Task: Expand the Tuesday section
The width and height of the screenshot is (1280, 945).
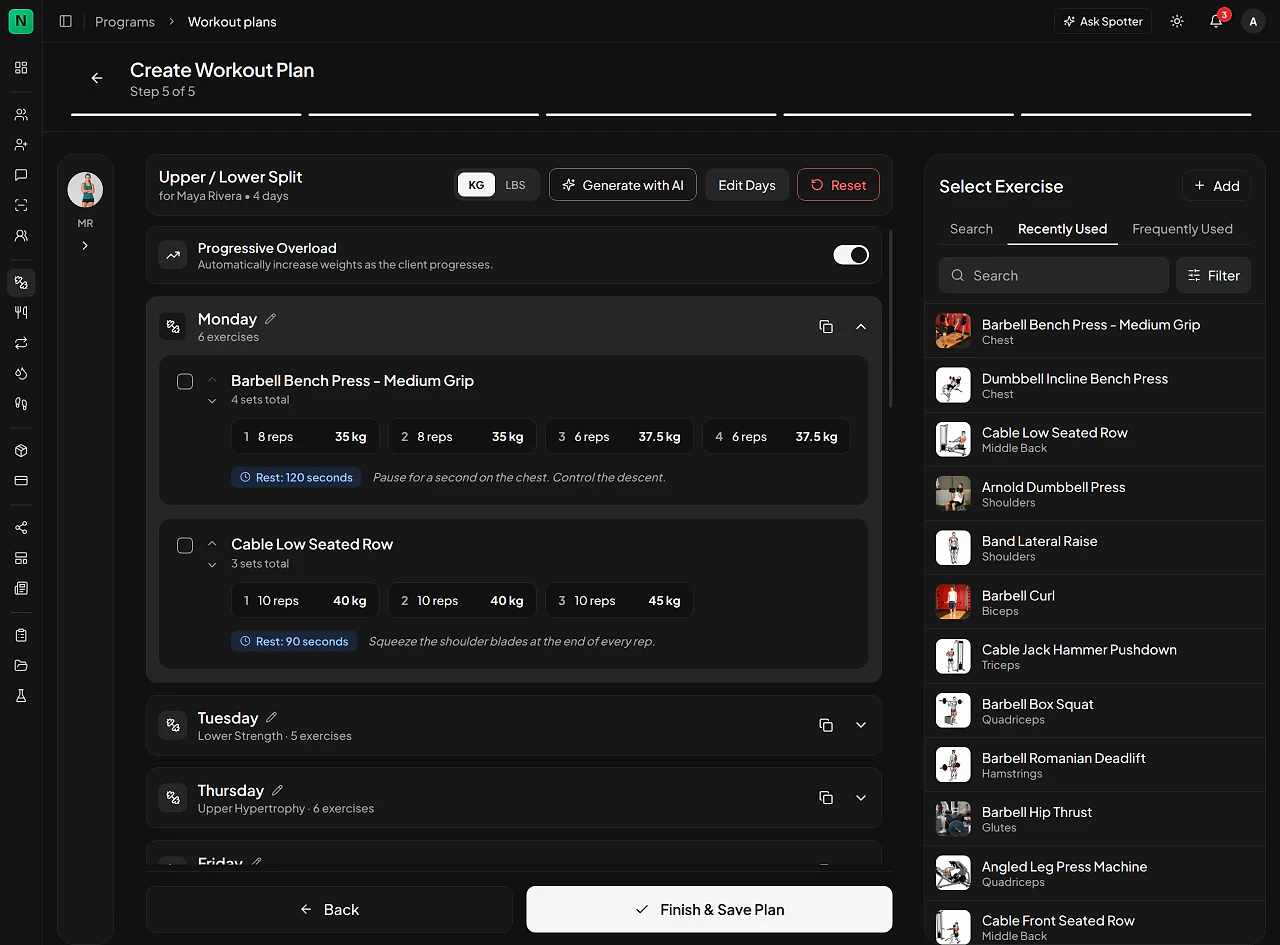Action: coord(861,725)
